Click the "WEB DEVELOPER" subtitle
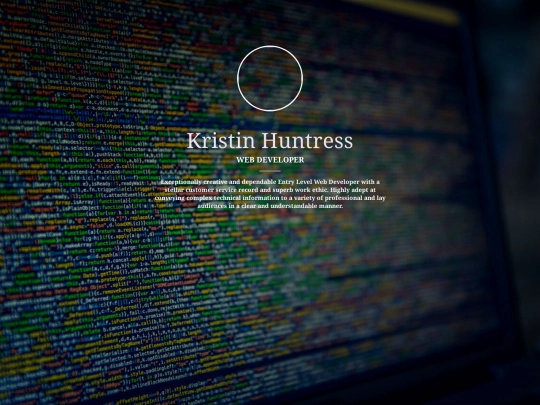 pos(270,160)
